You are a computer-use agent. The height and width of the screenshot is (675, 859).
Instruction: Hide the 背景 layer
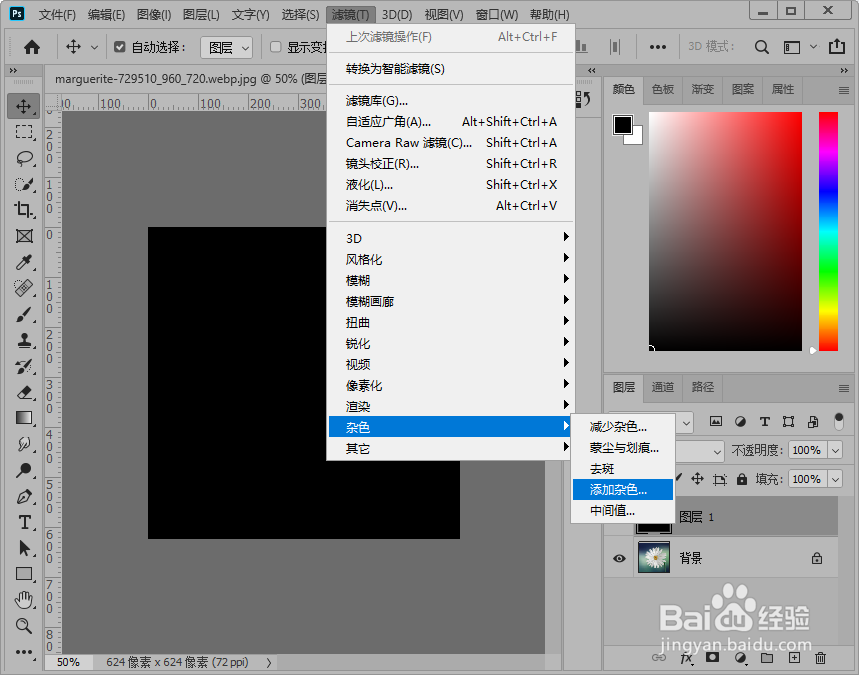tap(620, 558)
